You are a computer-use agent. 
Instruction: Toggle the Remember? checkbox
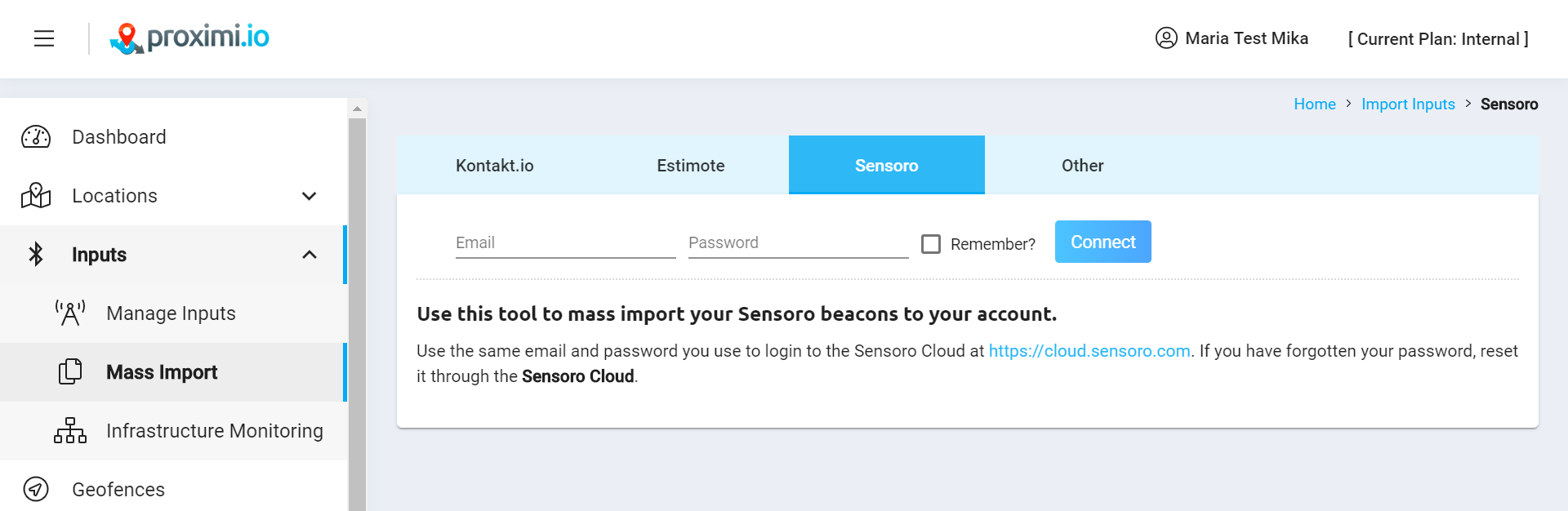click(x=931, y=244)
